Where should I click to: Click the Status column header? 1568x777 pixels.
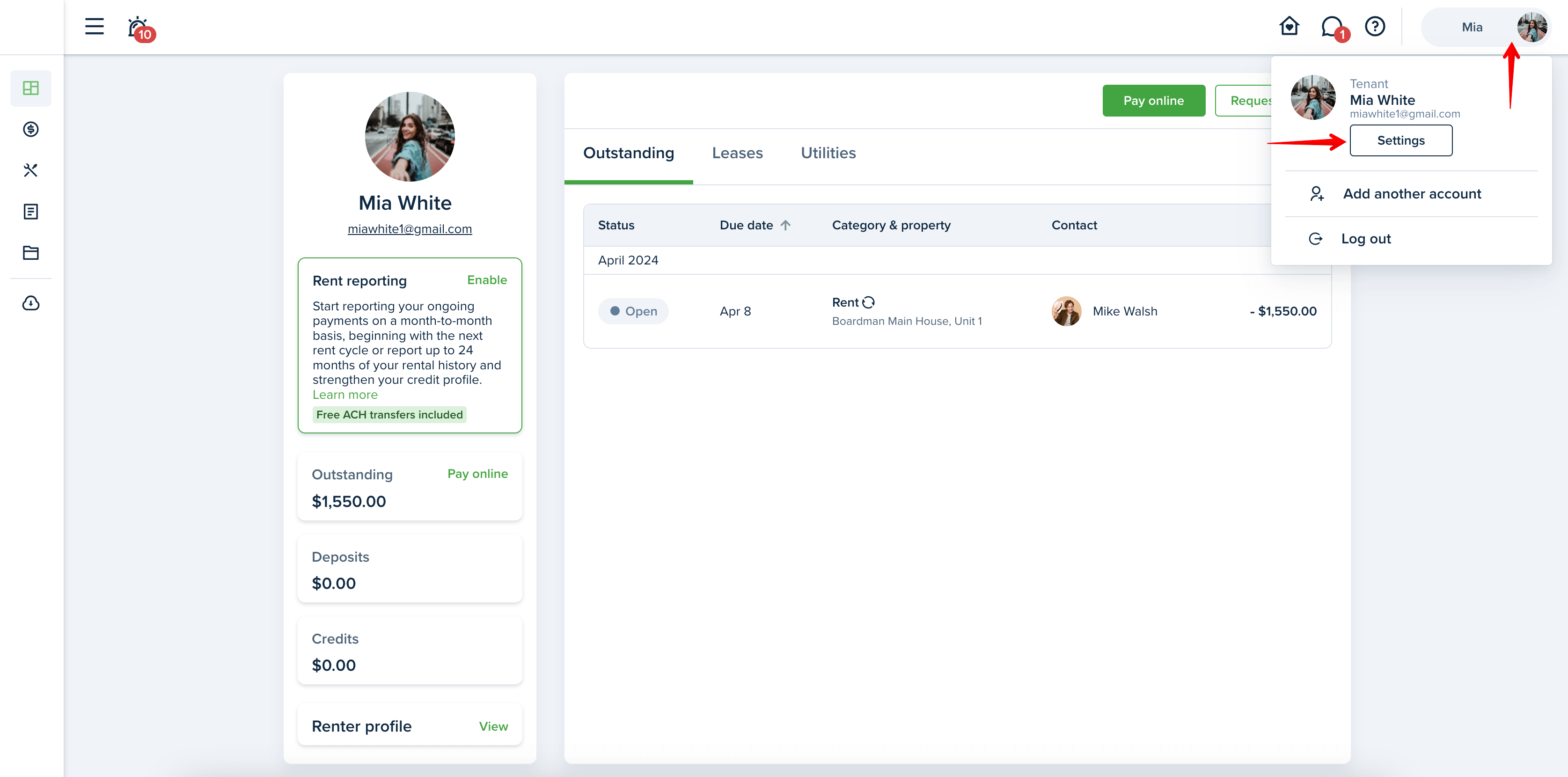pos(616,225)
